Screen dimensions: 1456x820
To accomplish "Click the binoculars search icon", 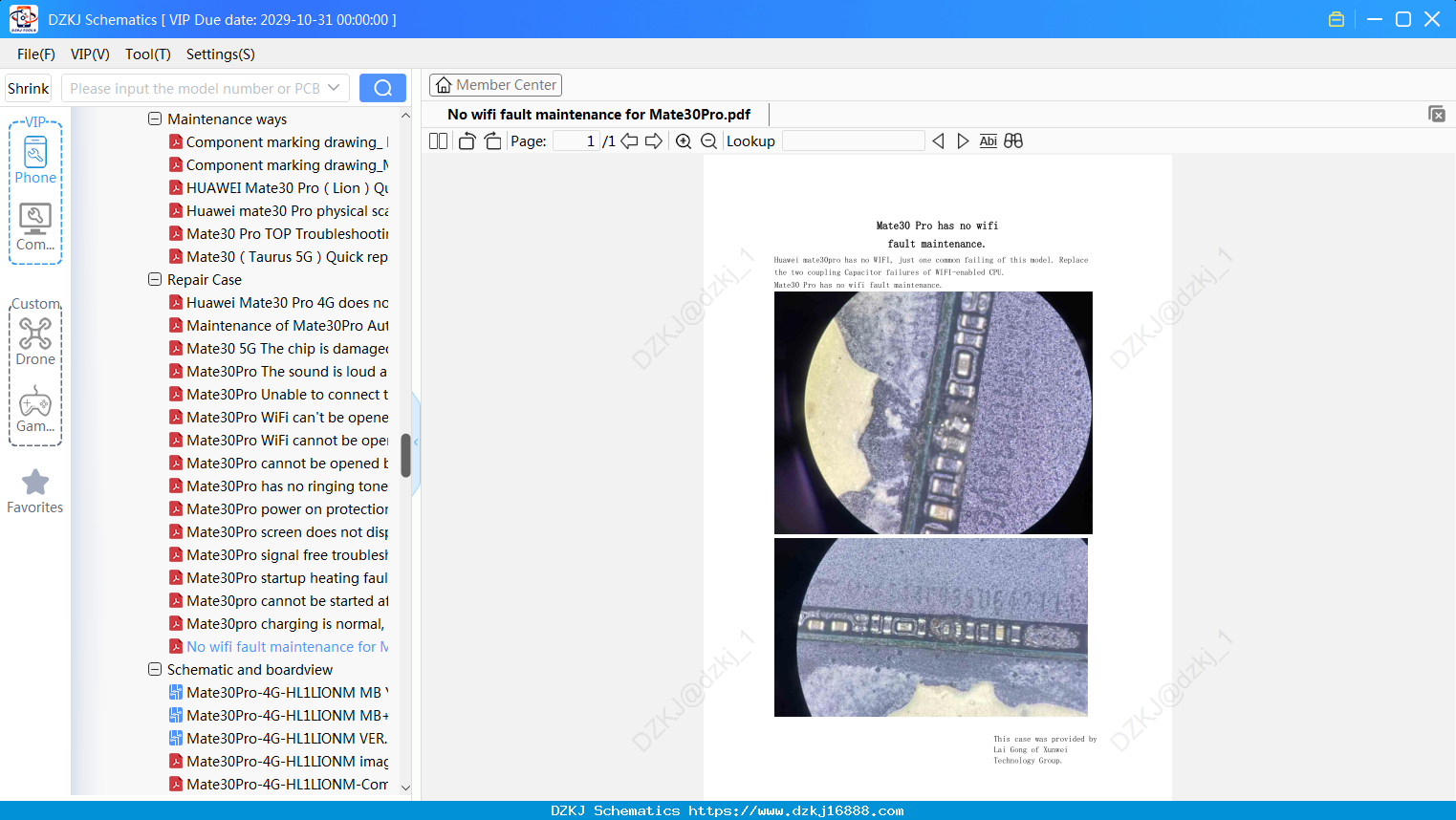I will 1013,141.
